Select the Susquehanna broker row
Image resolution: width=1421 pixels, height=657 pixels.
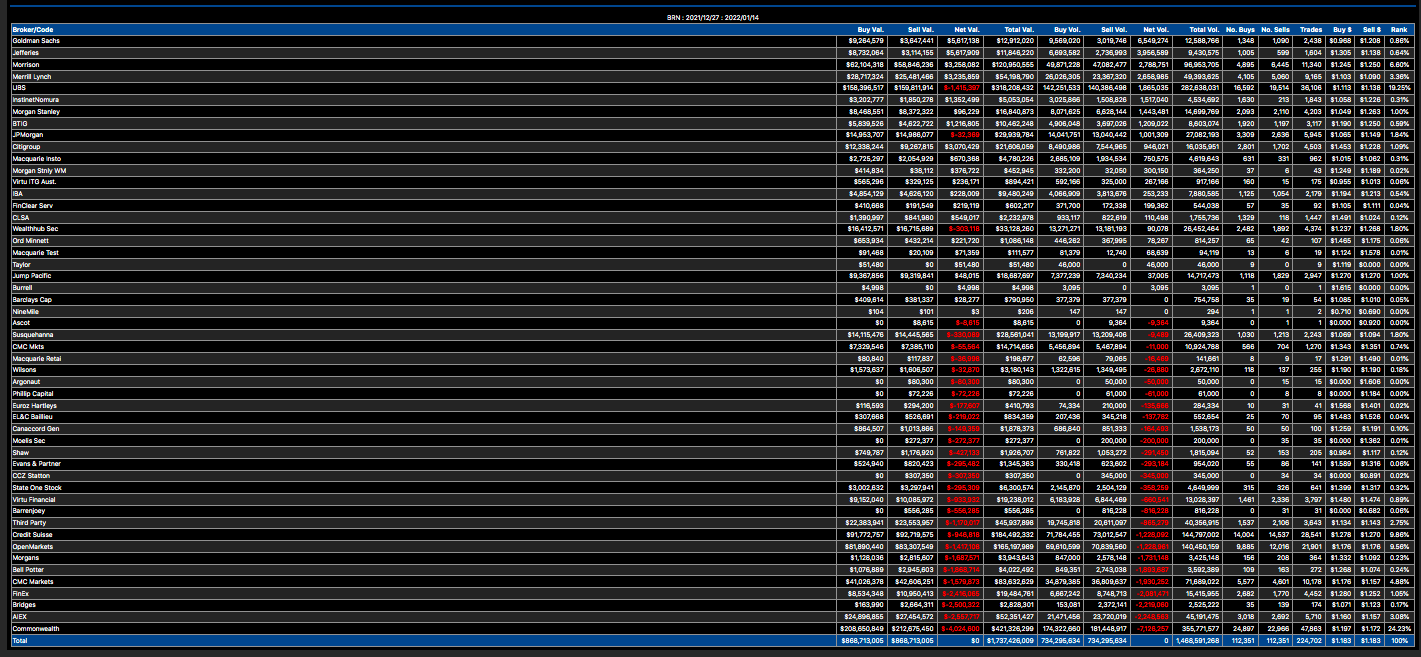click(710, 335)
